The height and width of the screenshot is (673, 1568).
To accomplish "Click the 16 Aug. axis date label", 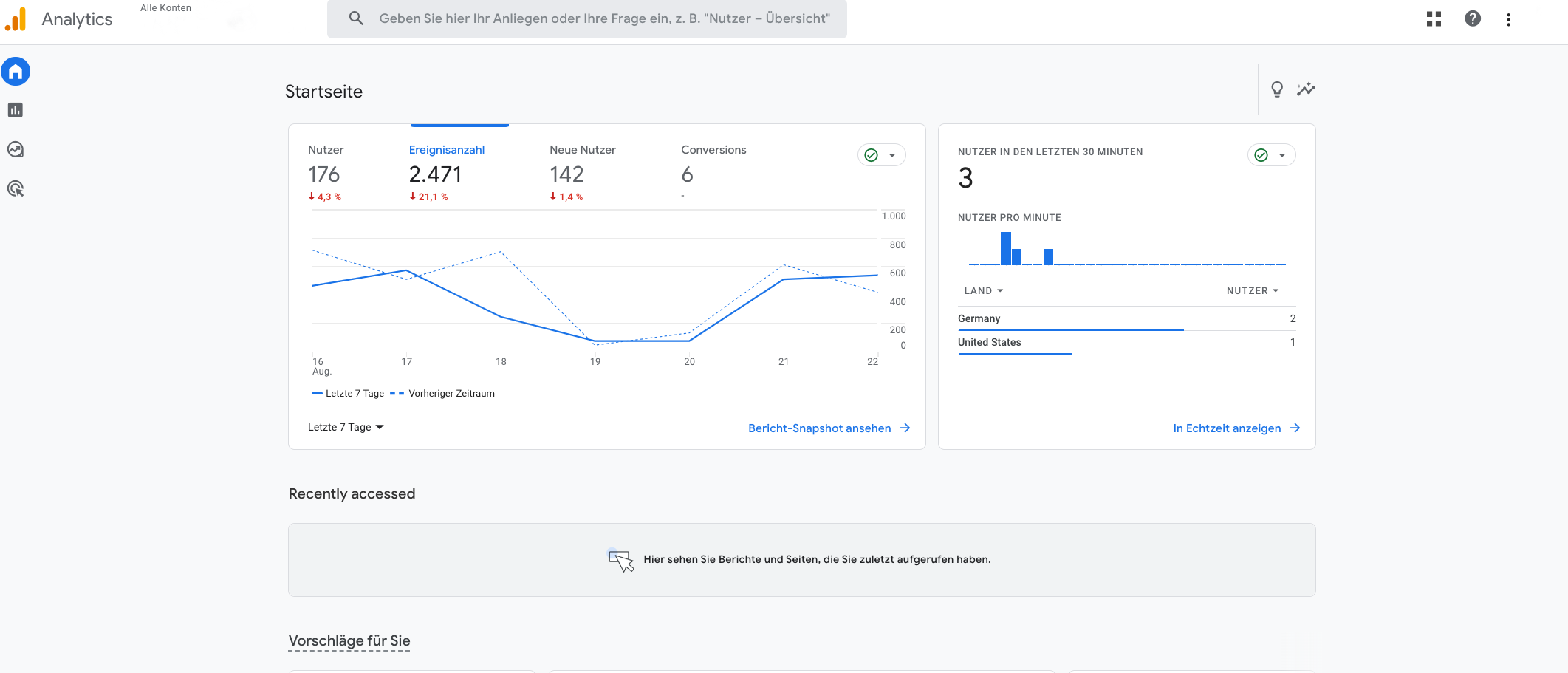I will click(321, 366).
